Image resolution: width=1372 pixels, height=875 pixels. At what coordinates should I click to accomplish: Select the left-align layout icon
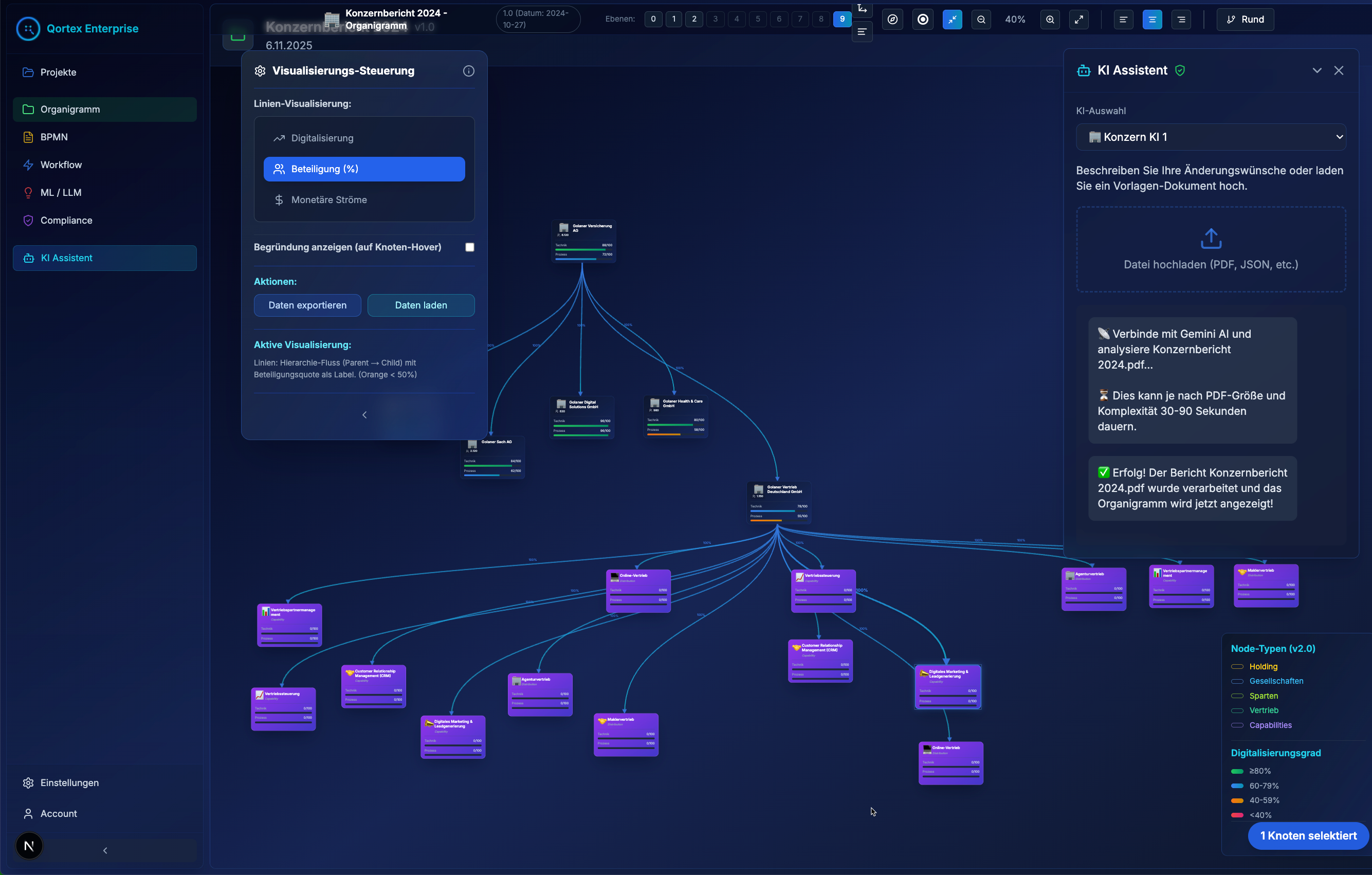click(x=1123, y=20)
